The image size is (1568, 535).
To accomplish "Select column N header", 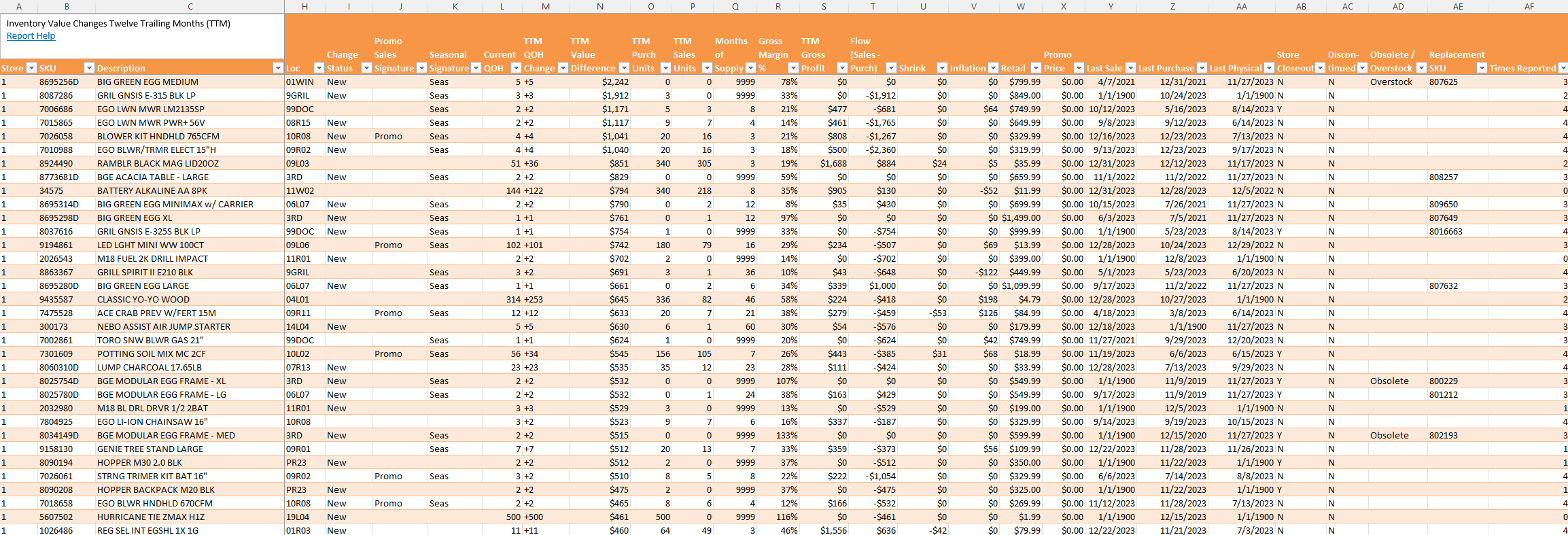I will point(600,6).
